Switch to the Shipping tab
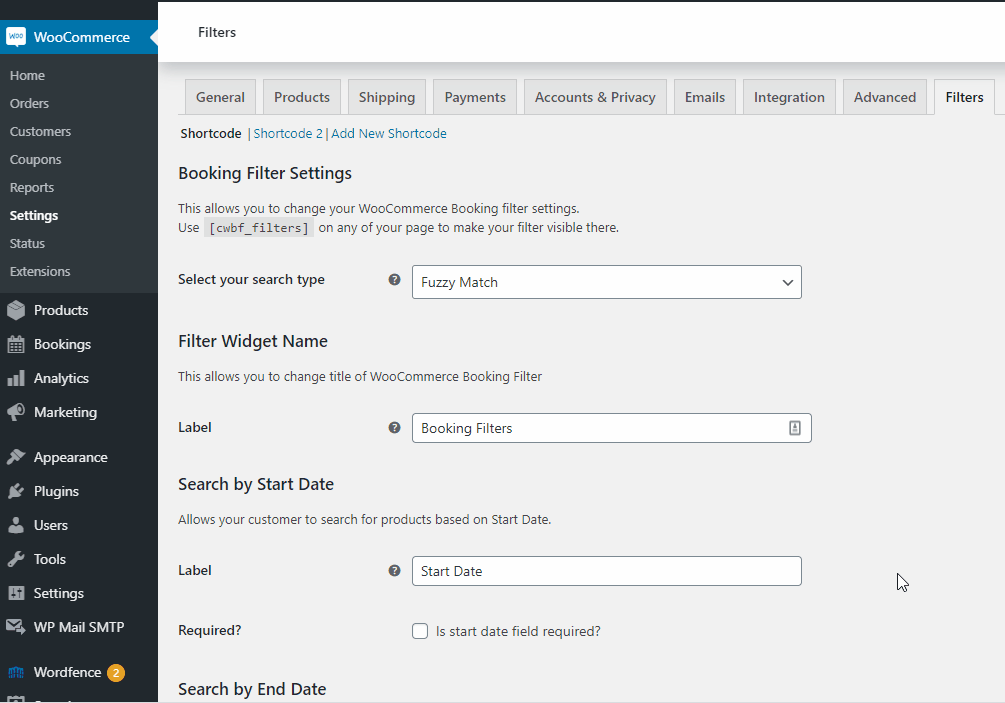Viewport: 1005px width, 703px height. [387, 97]
